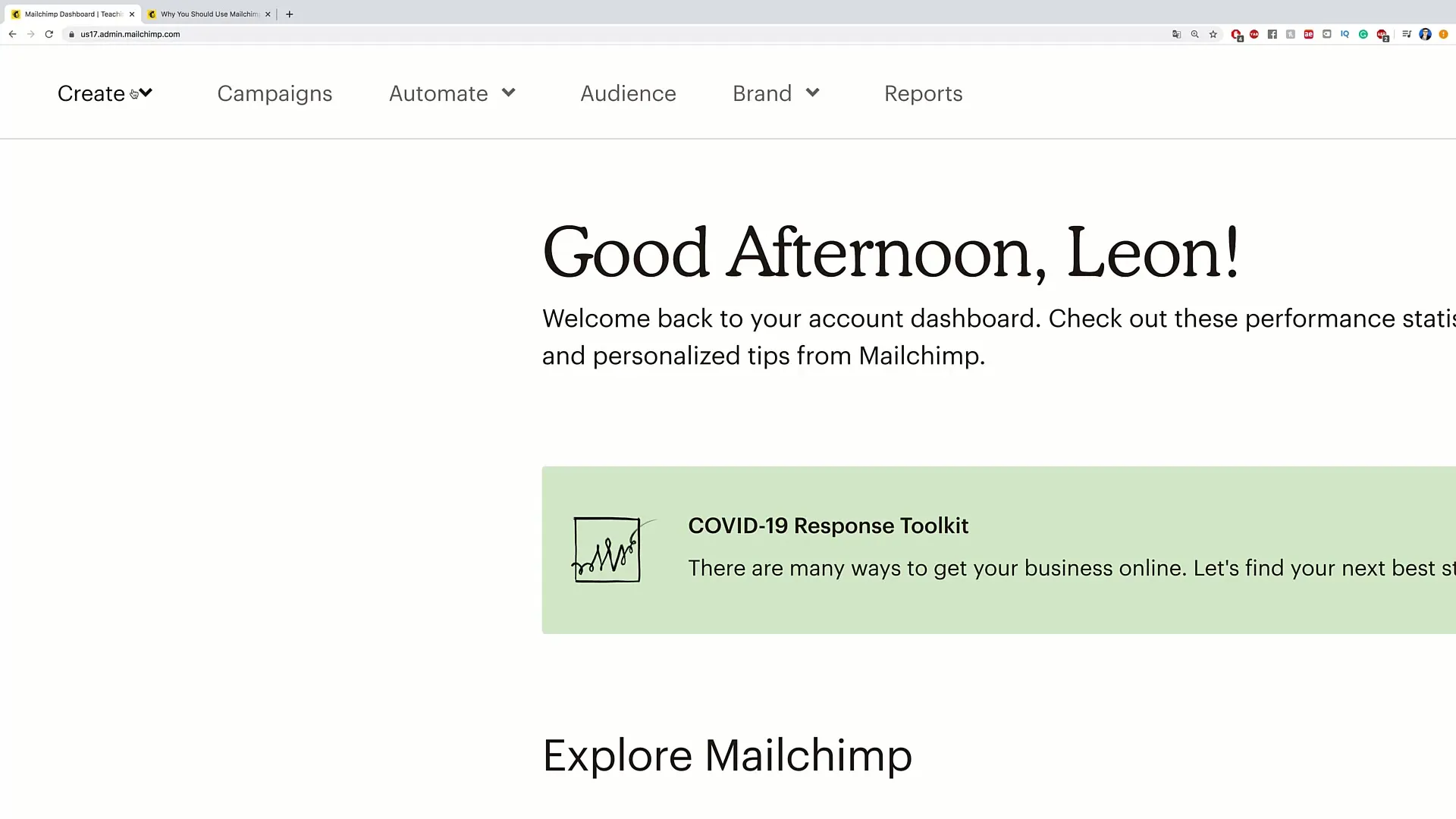Screen dimensions: 1456x819
Task: Click the browser refresh icon
Action: click(x=49, y=34)
